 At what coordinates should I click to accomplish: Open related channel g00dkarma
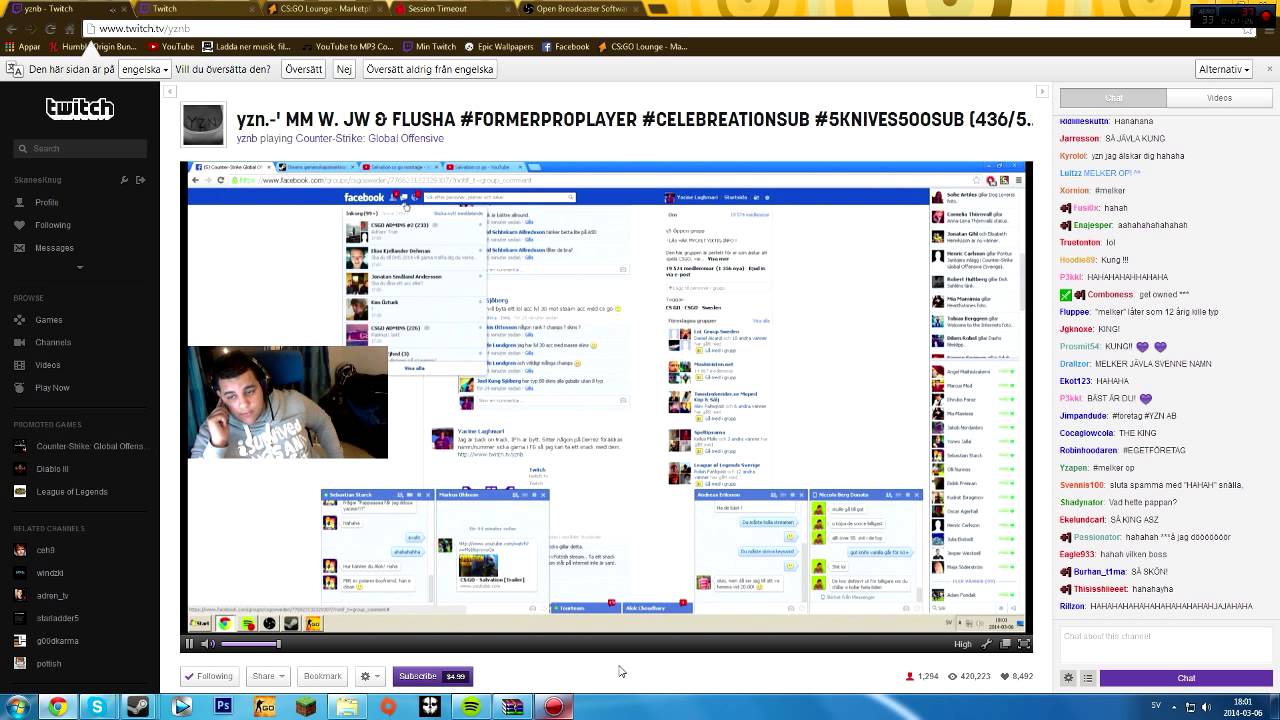point(57,641)
